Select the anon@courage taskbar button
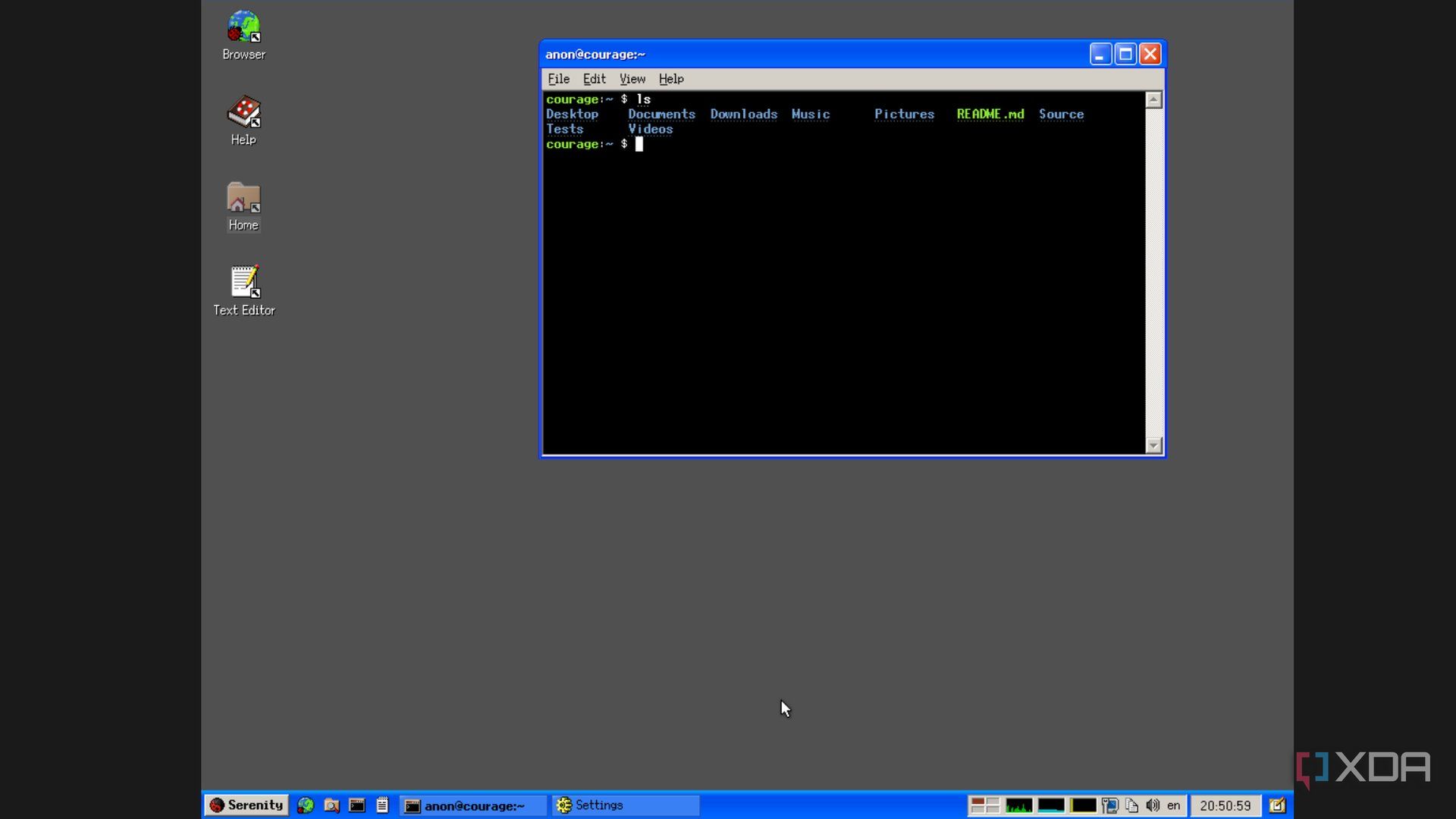This screenshot has height=819, width=1456. pyautogui.click(x=473, y=805)
